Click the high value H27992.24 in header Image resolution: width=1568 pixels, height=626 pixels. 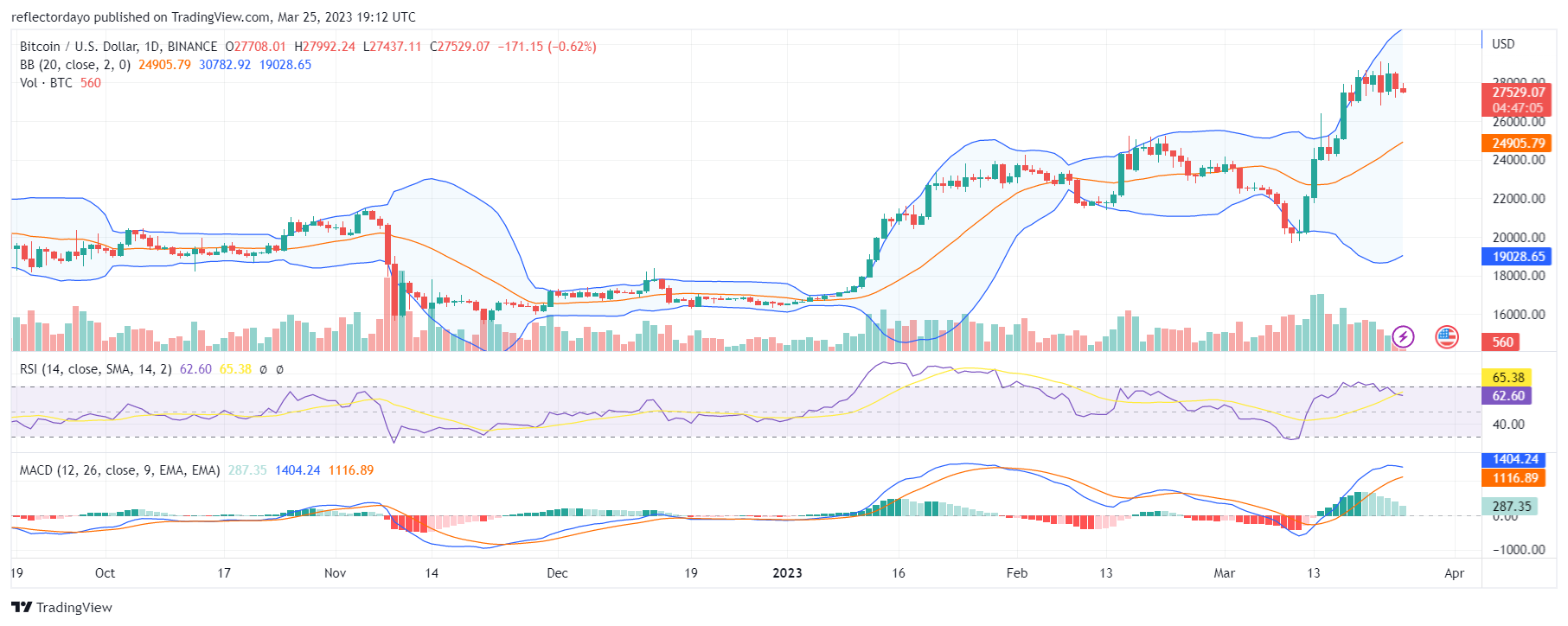(325, 47)
